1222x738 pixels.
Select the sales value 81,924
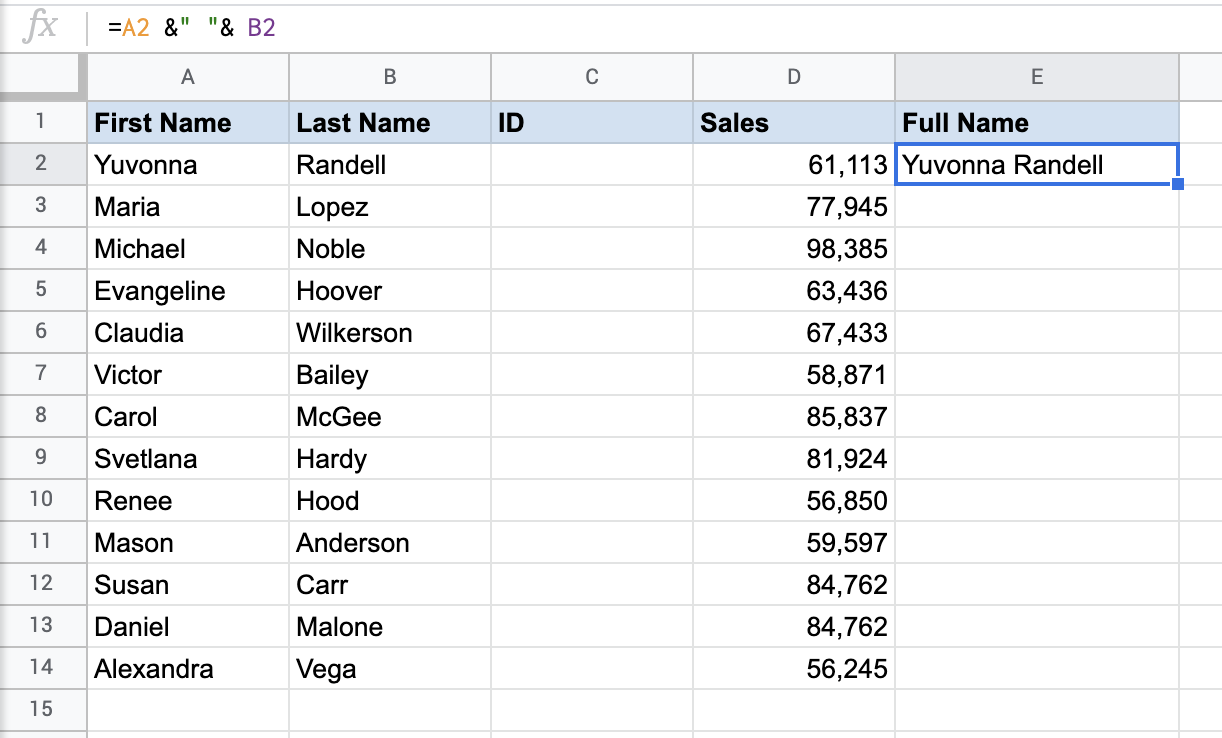click(794, 458)
